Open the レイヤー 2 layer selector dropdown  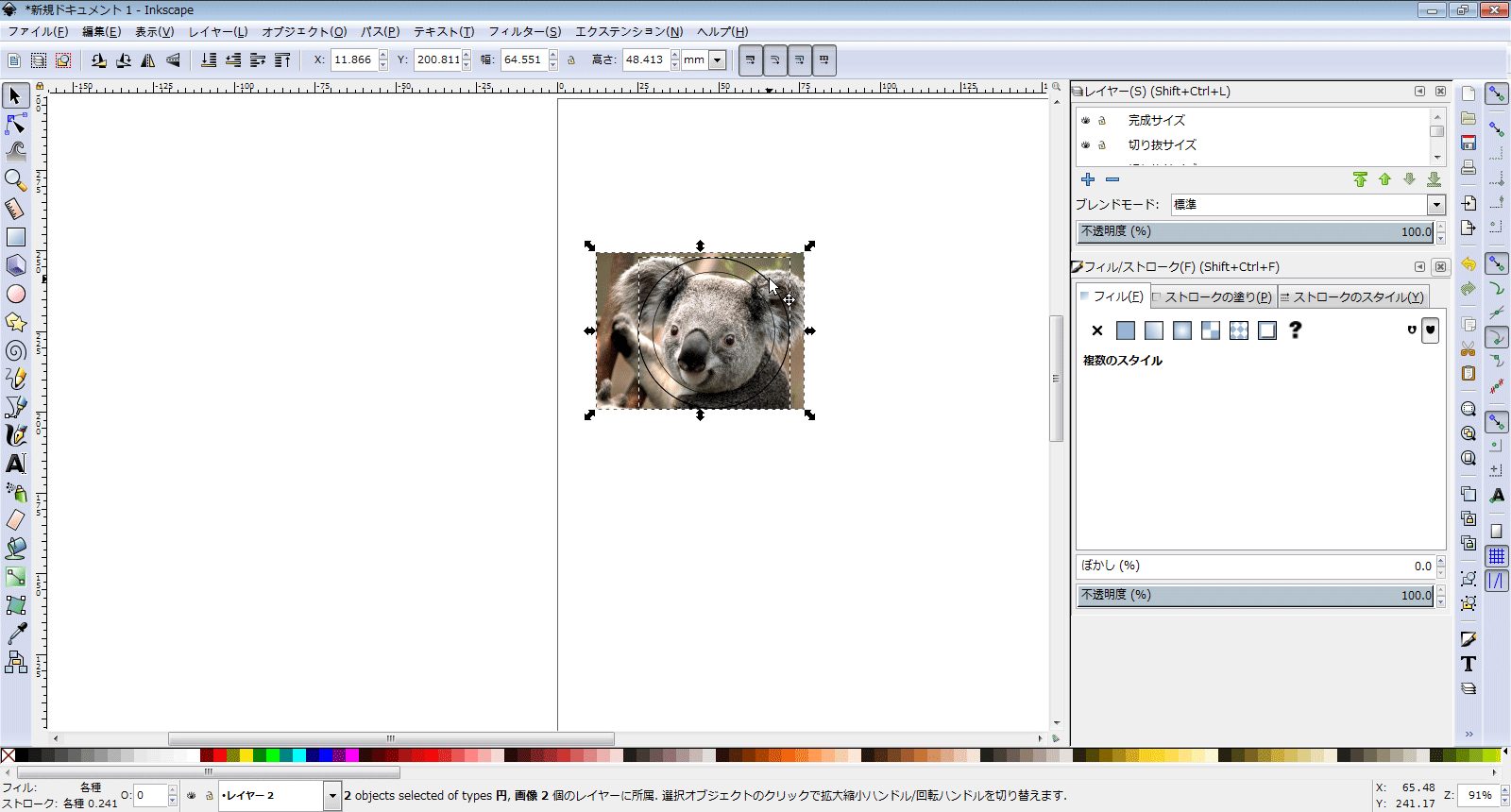[x=331, y=796]
